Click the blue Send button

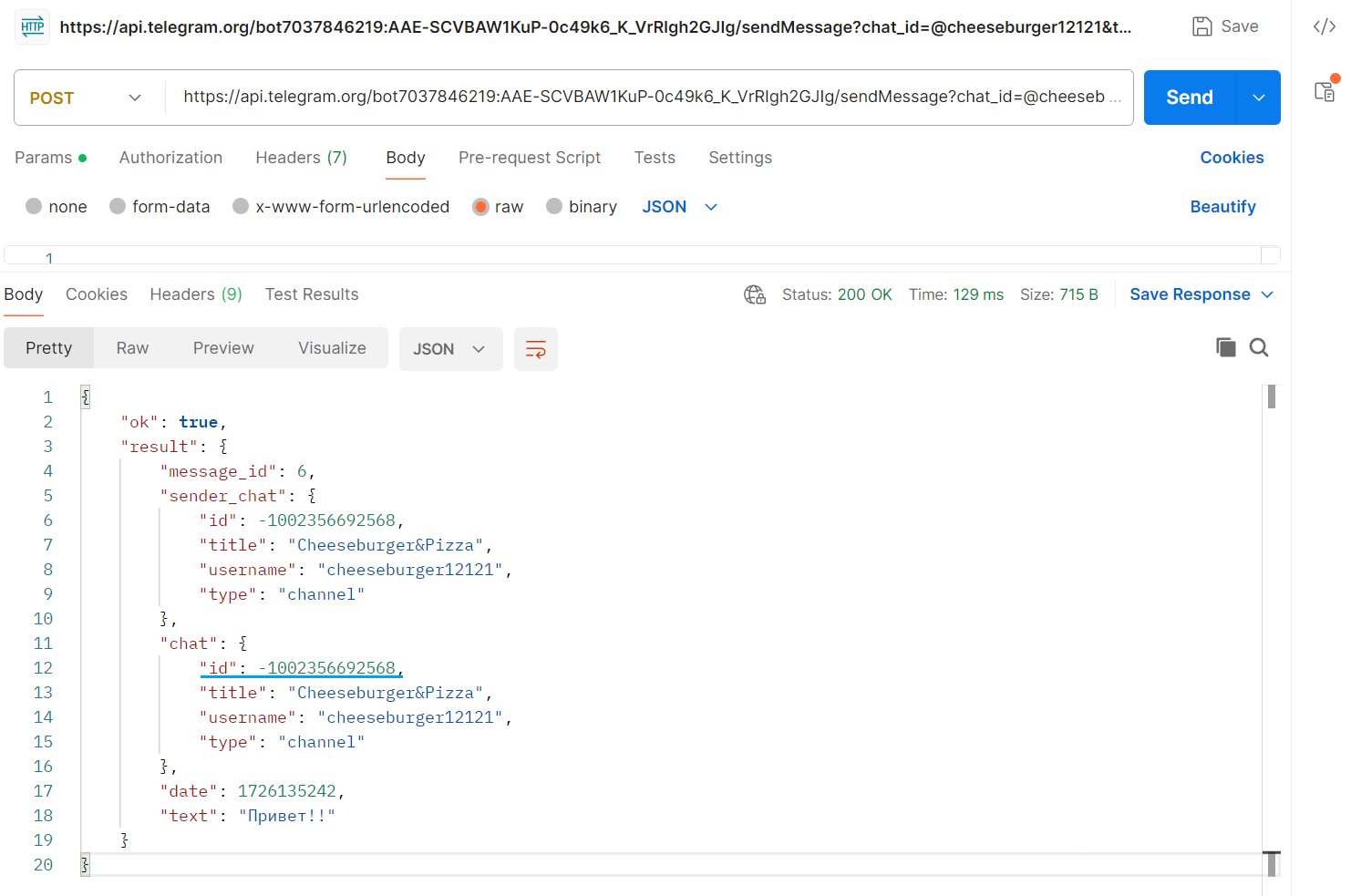(1190, 98)
